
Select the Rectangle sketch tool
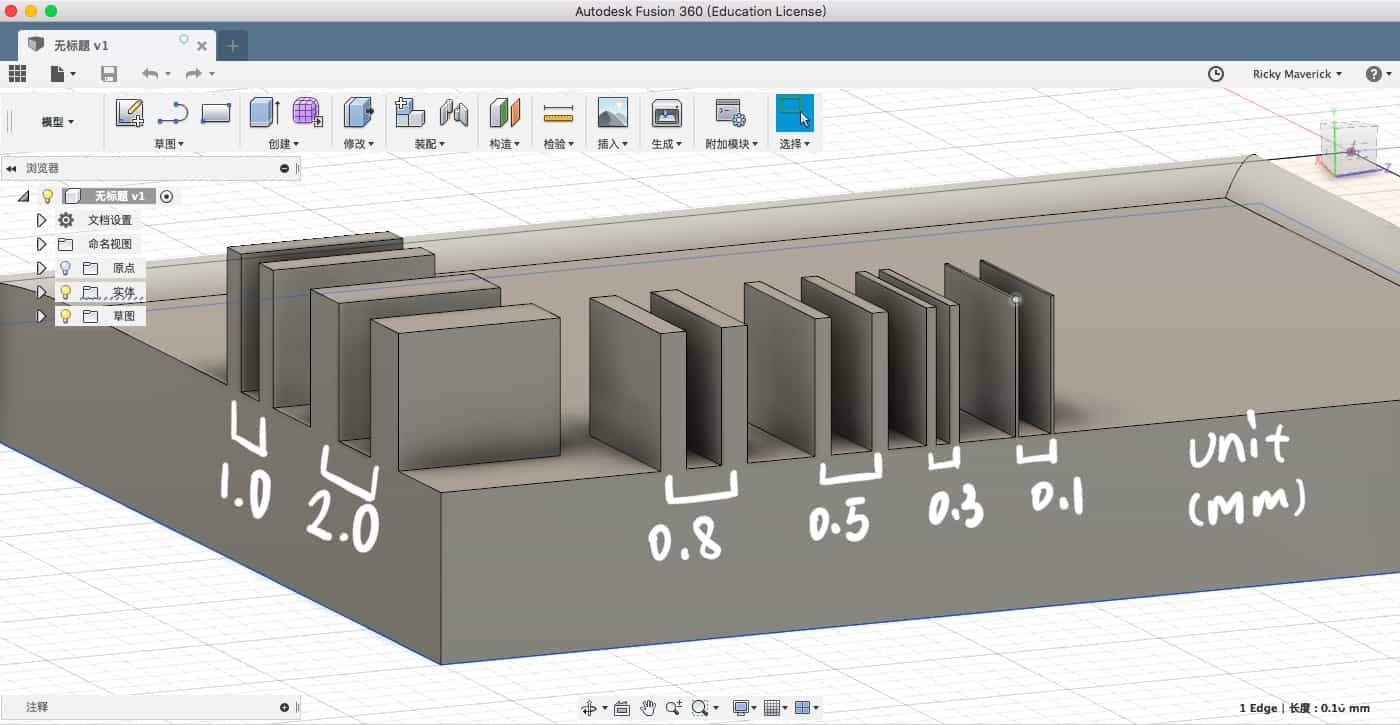click(216, 113)
